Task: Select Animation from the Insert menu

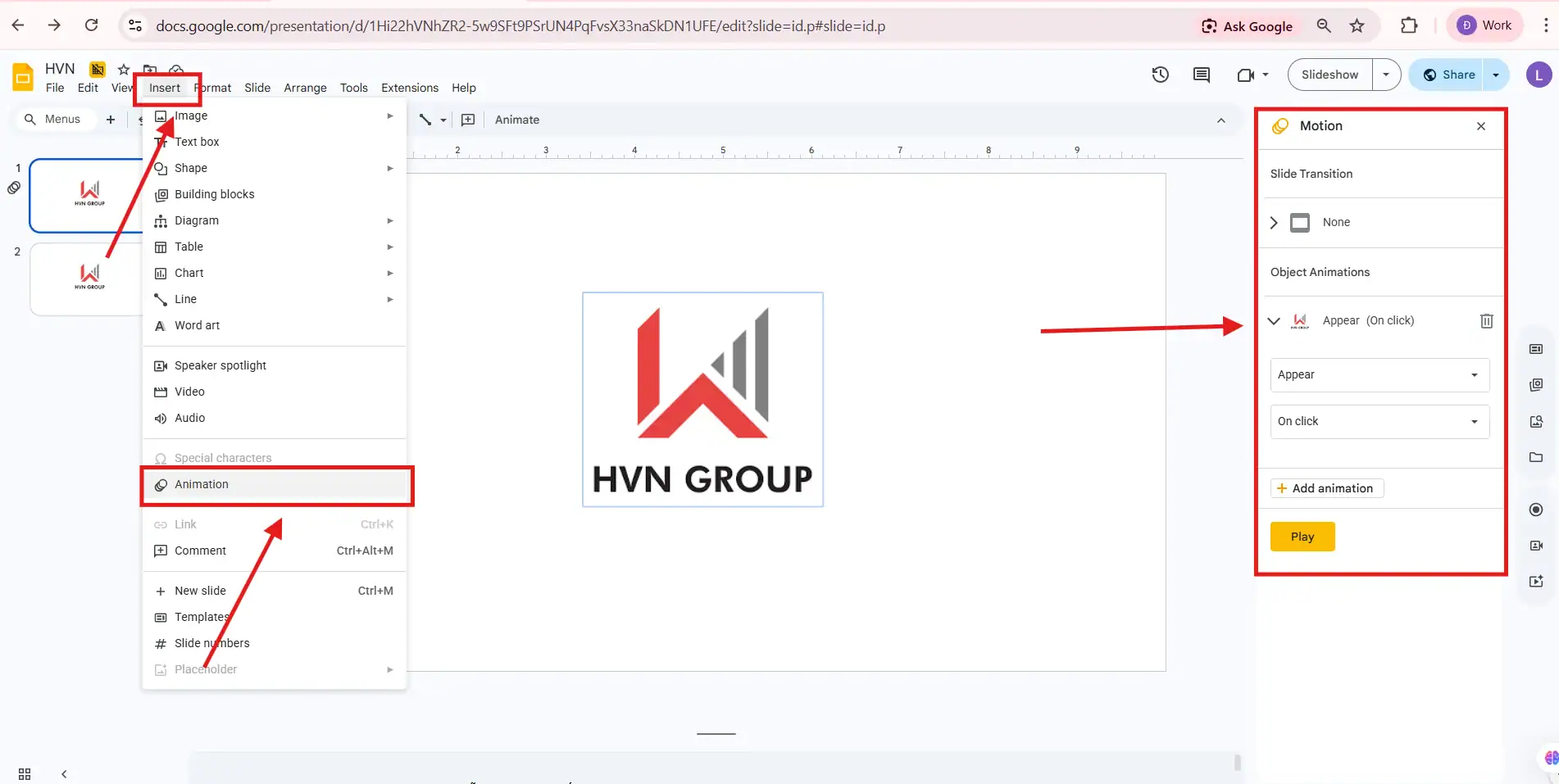Action: click(202, 485)
